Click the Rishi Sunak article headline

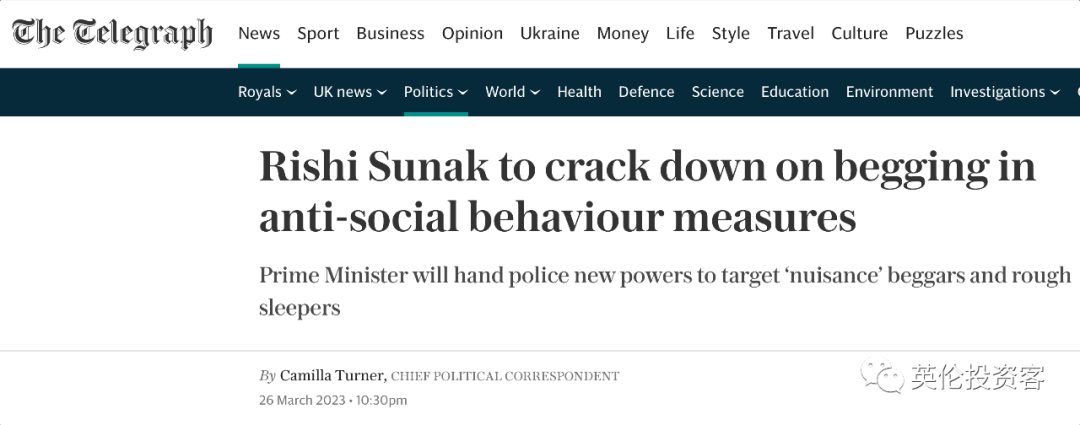(x=647, y=192)
